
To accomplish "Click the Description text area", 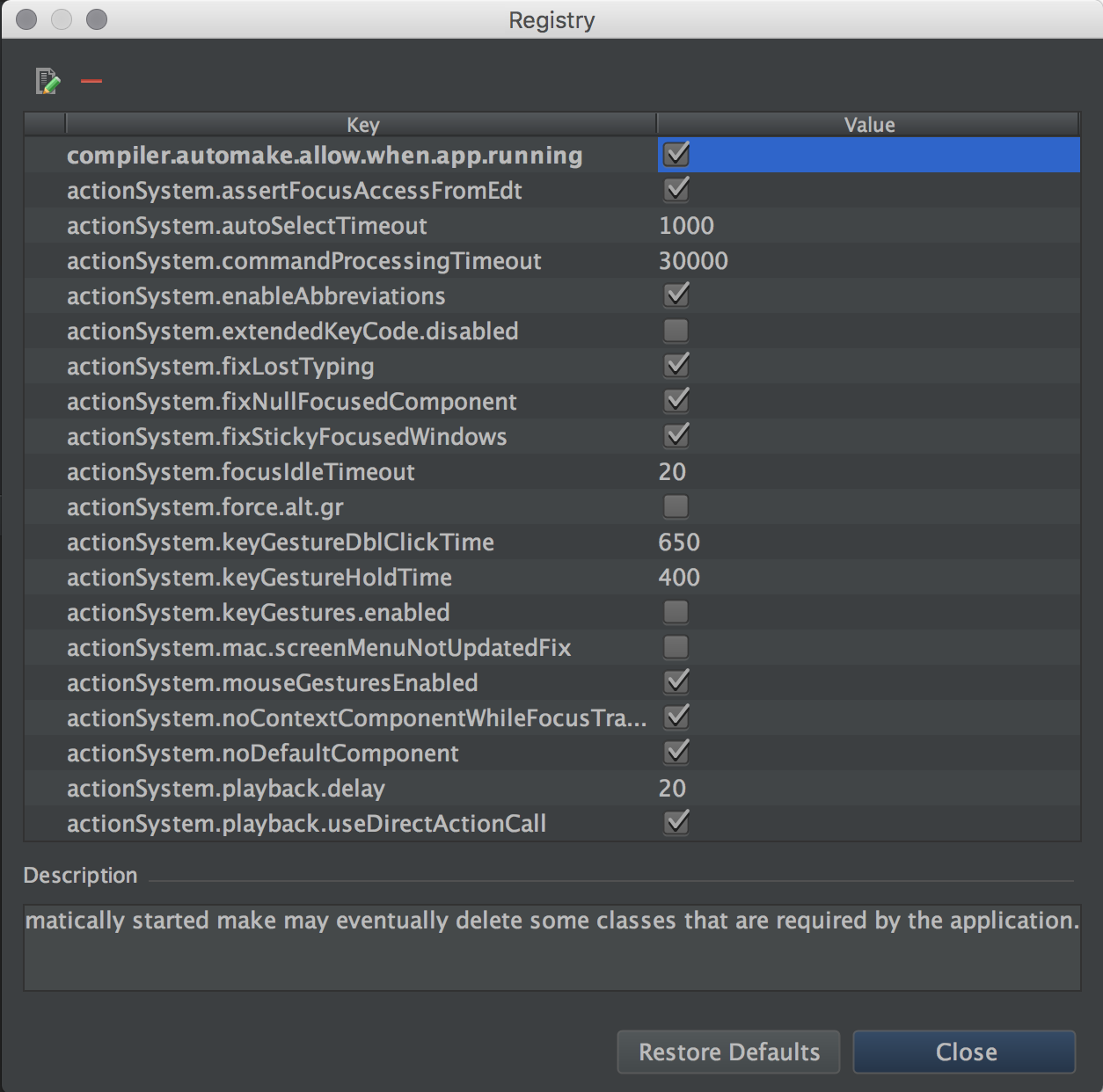I will click(551, 947).
